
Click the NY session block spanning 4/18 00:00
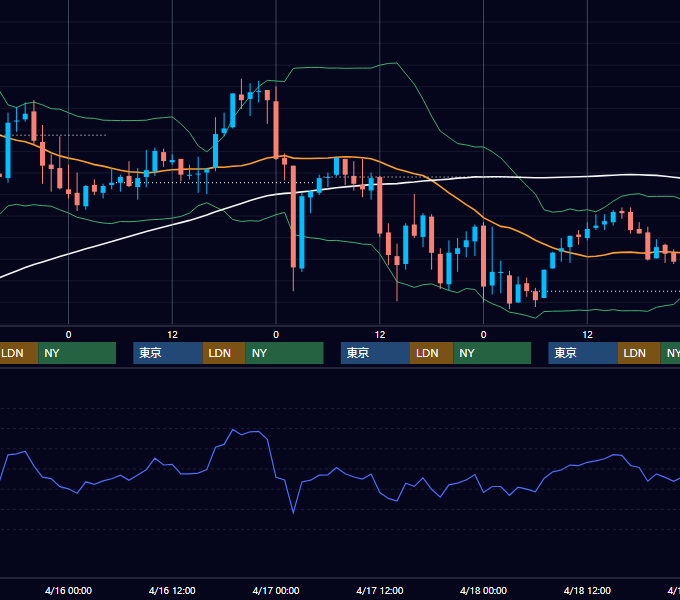click(492, 353)
